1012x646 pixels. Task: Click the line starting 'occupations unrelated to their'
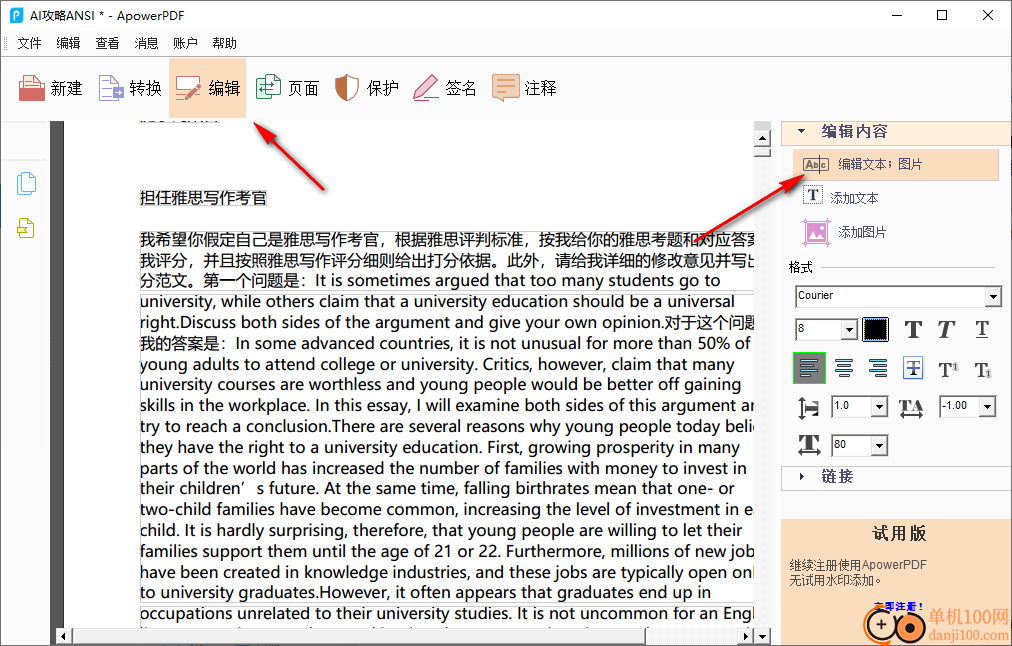(x=447, y=613)
